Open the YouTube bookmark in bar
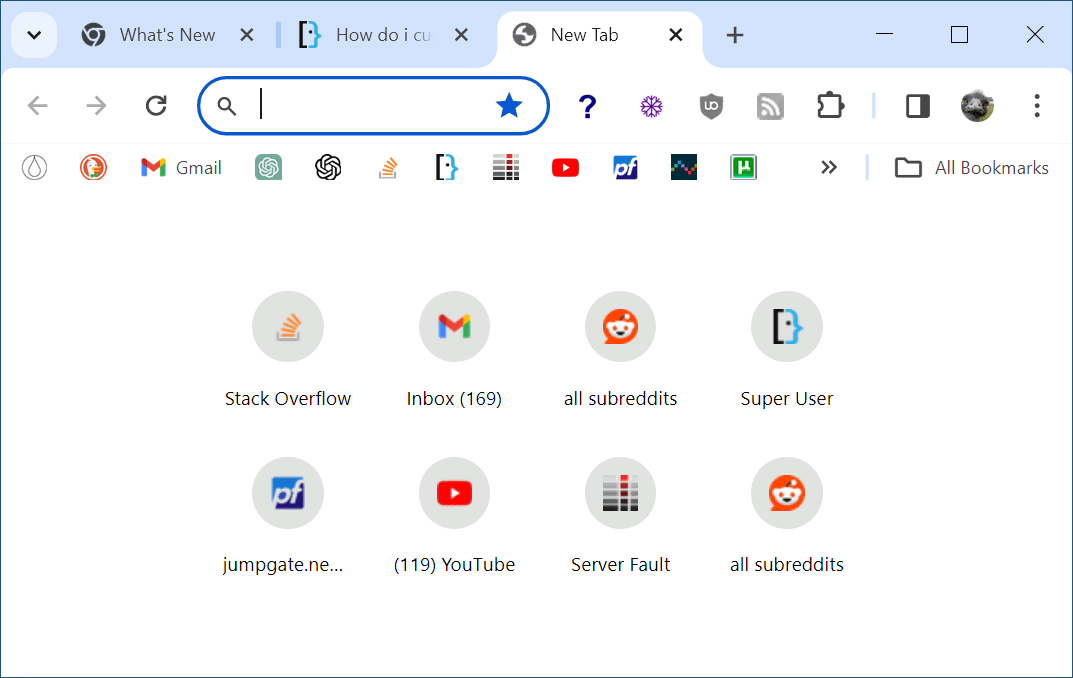 point(565,168)
